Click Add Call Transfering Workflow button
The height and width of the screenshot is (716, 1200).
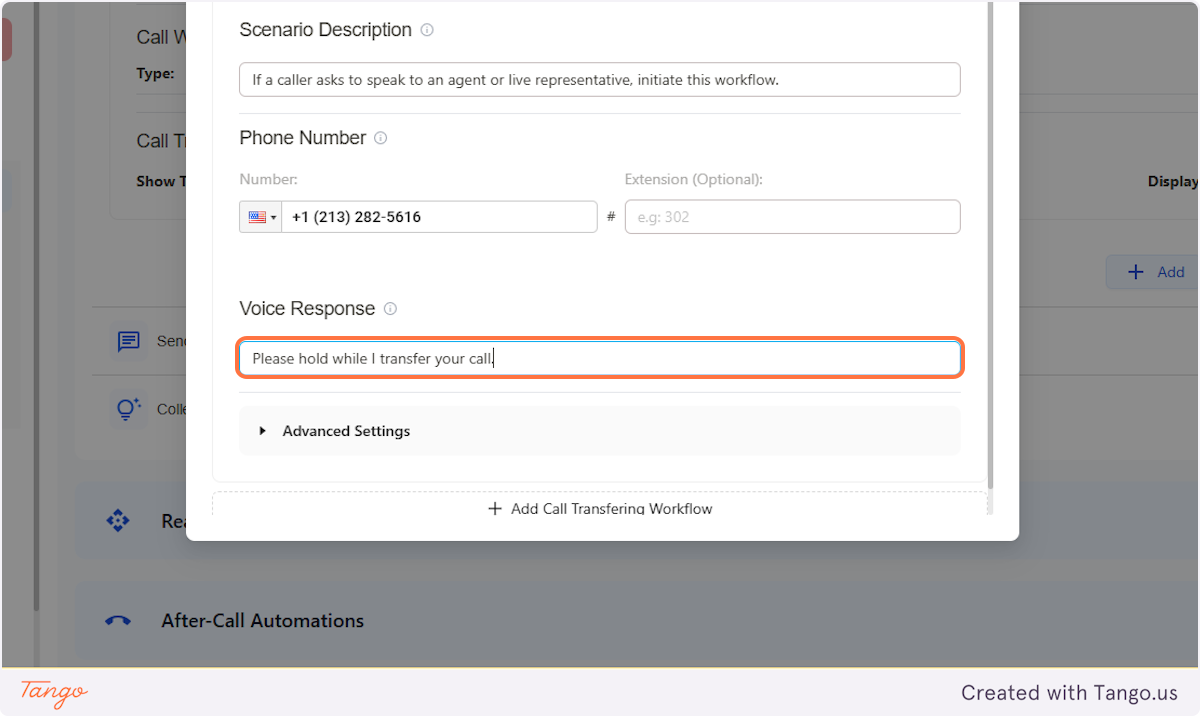click(599, 508)
